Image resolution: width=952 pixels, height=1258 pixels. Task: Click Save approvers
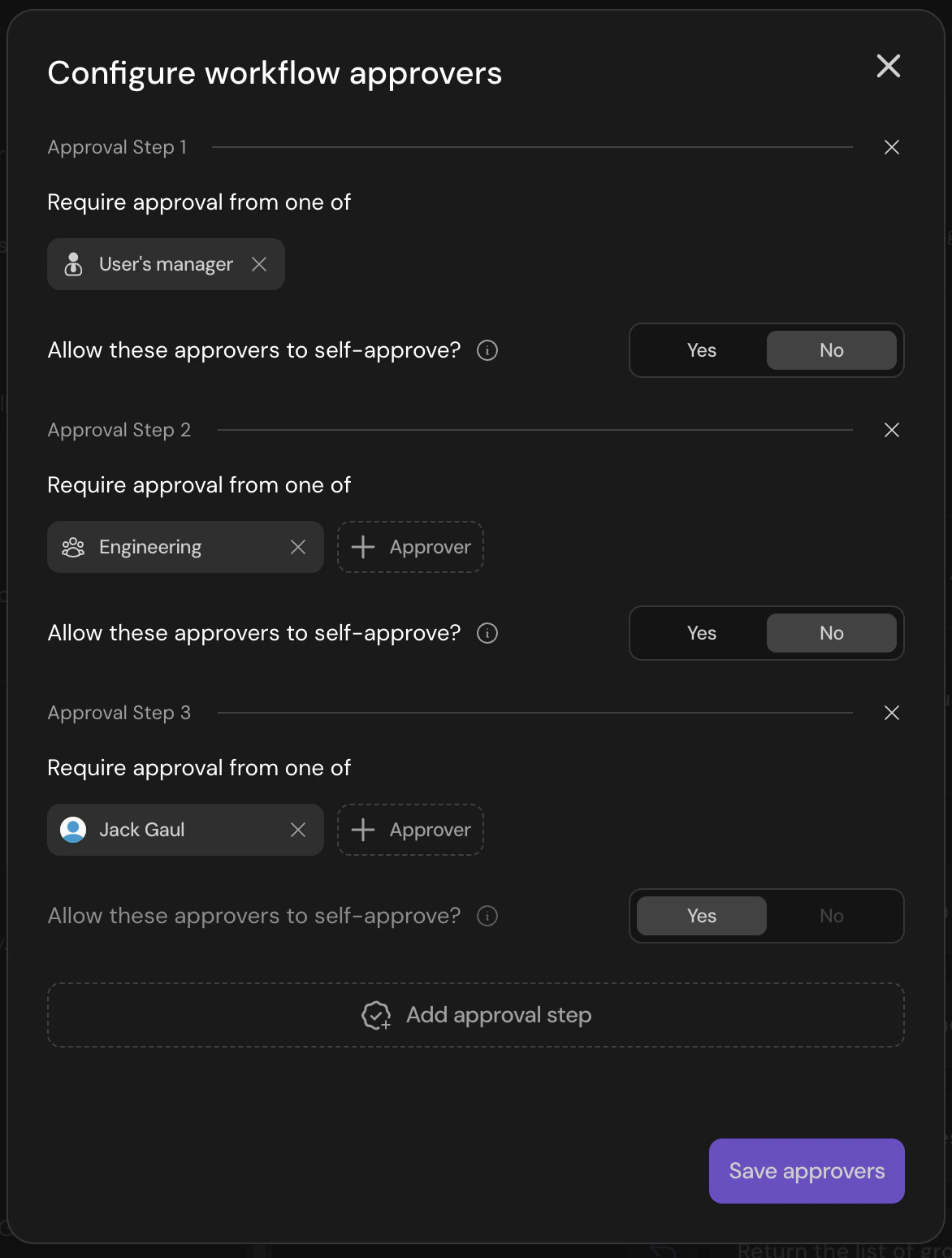[x=806, y=1171]
